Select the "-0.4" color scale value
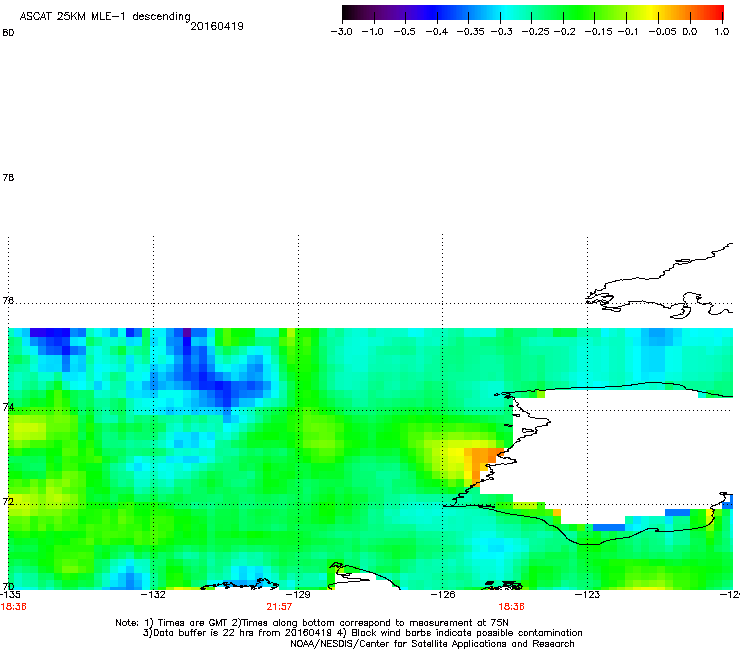The height and width of the screenshot is (650, 740). [x=437, y=32]
